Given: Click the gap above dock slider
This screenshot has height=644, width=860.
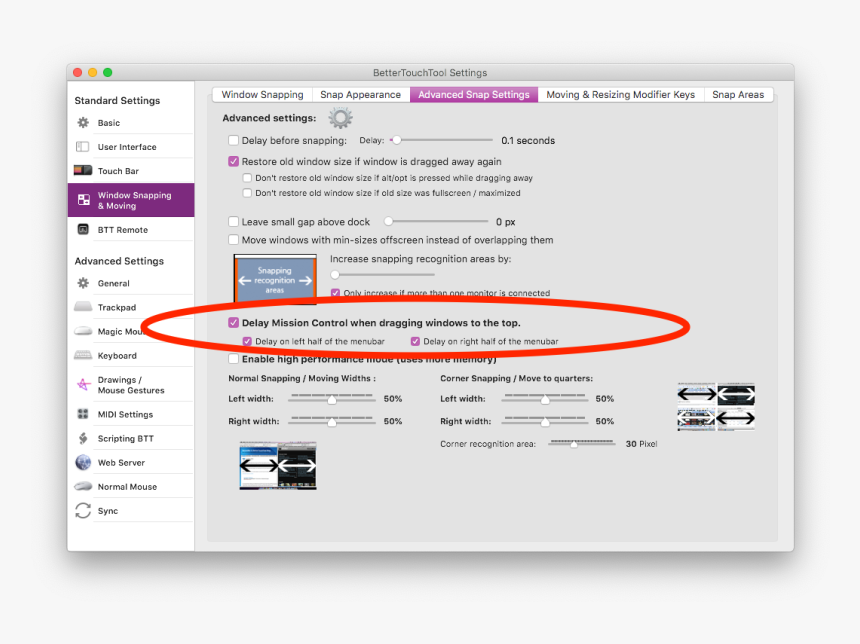Looking at the screenshot, I should [435, 221].
